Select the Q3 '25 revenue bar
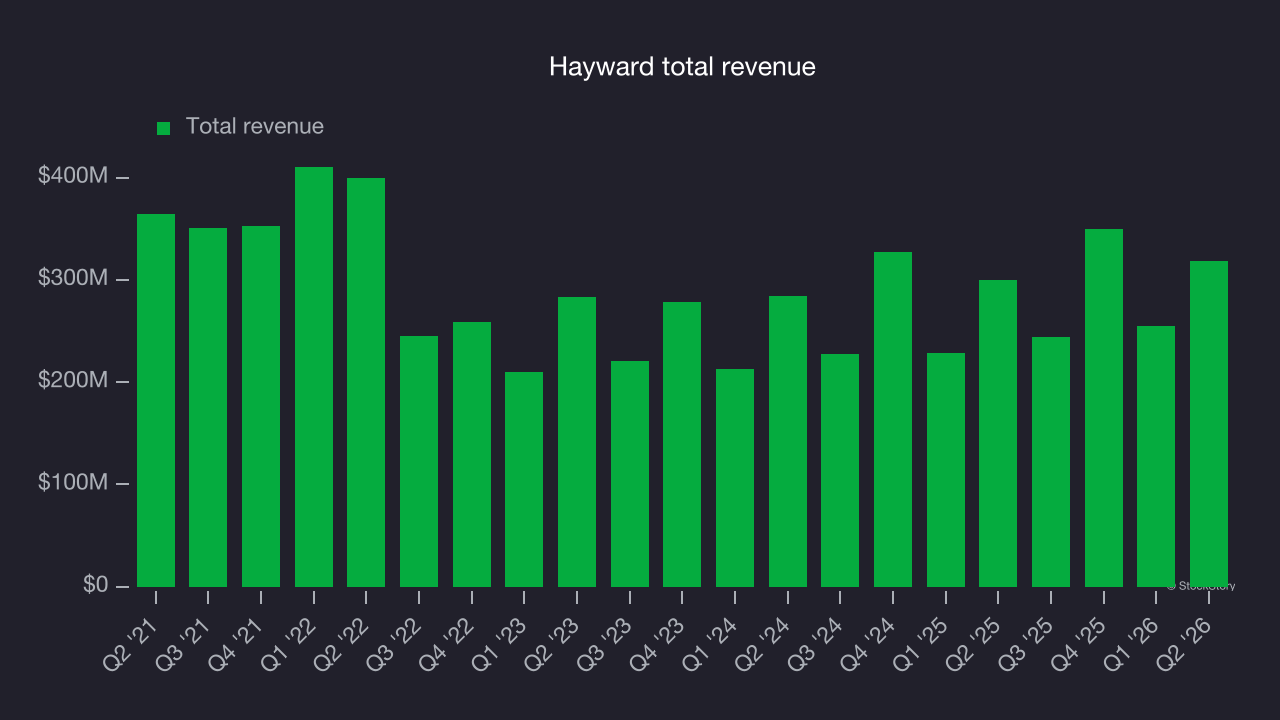This screenshot has width=1280, height=720. click(x=1051, y=462)
